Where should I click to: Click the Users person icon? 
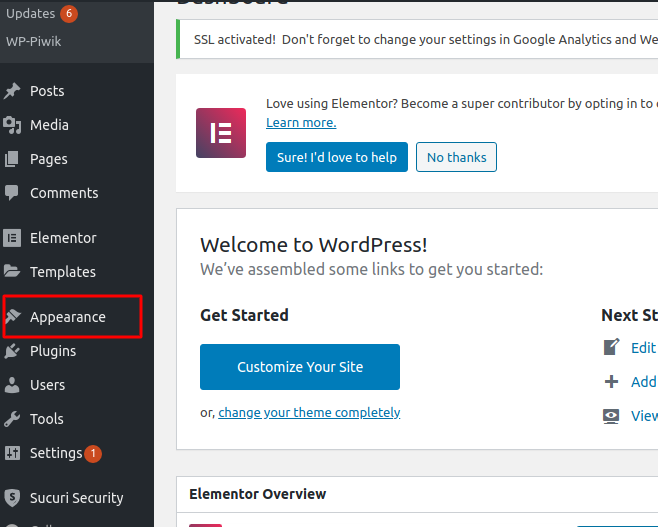(12, 385)
